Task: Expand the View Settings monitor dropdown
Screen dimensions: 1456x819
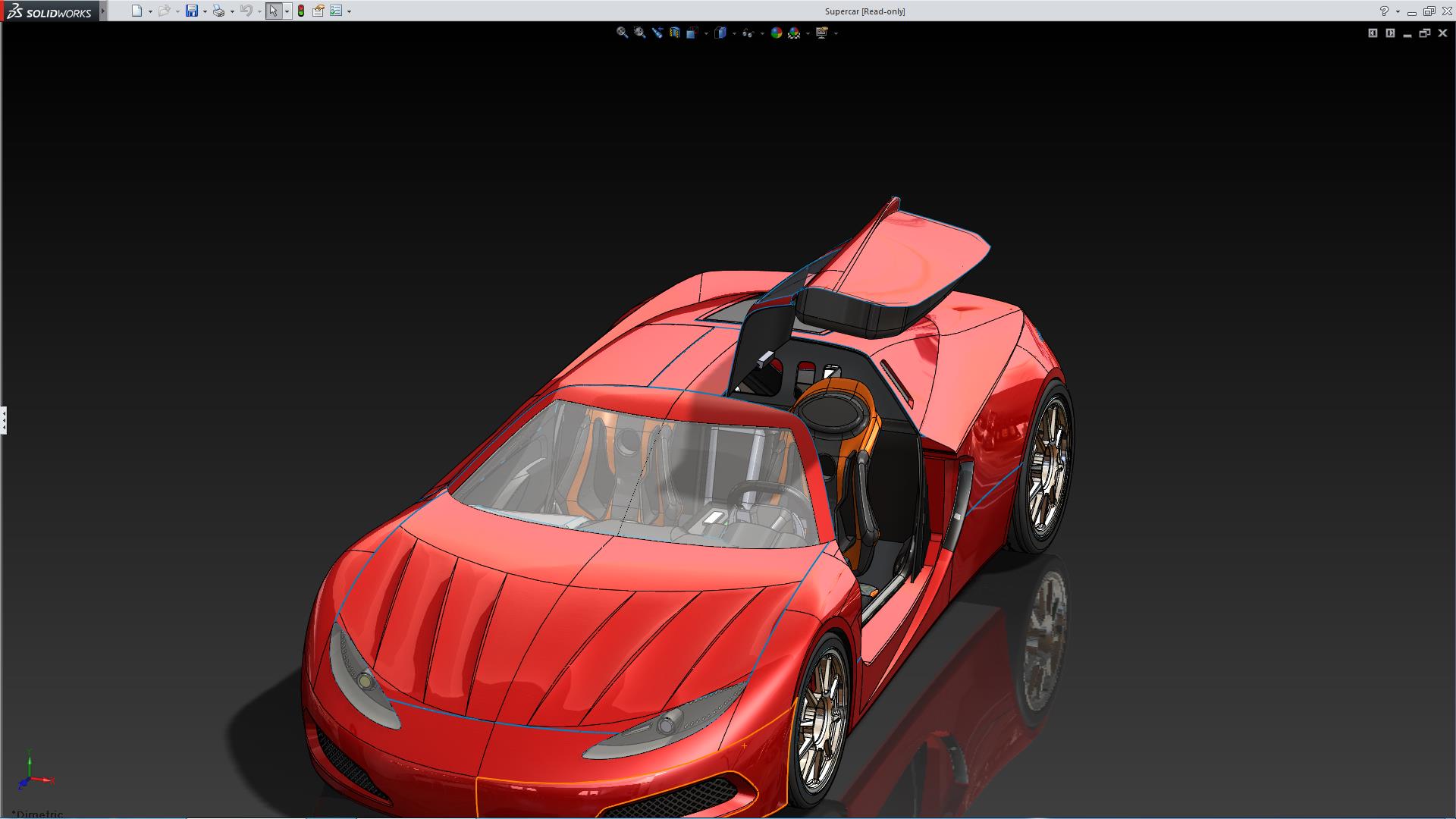Action: tap(836, 33)
